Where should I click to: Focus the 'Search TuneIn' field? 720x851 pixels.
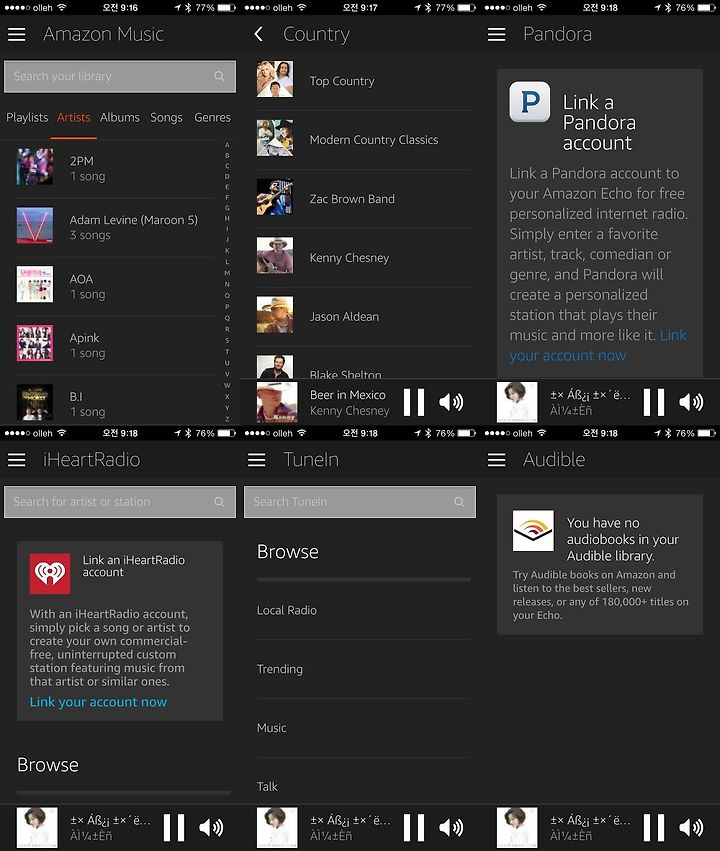coord(360,501)
